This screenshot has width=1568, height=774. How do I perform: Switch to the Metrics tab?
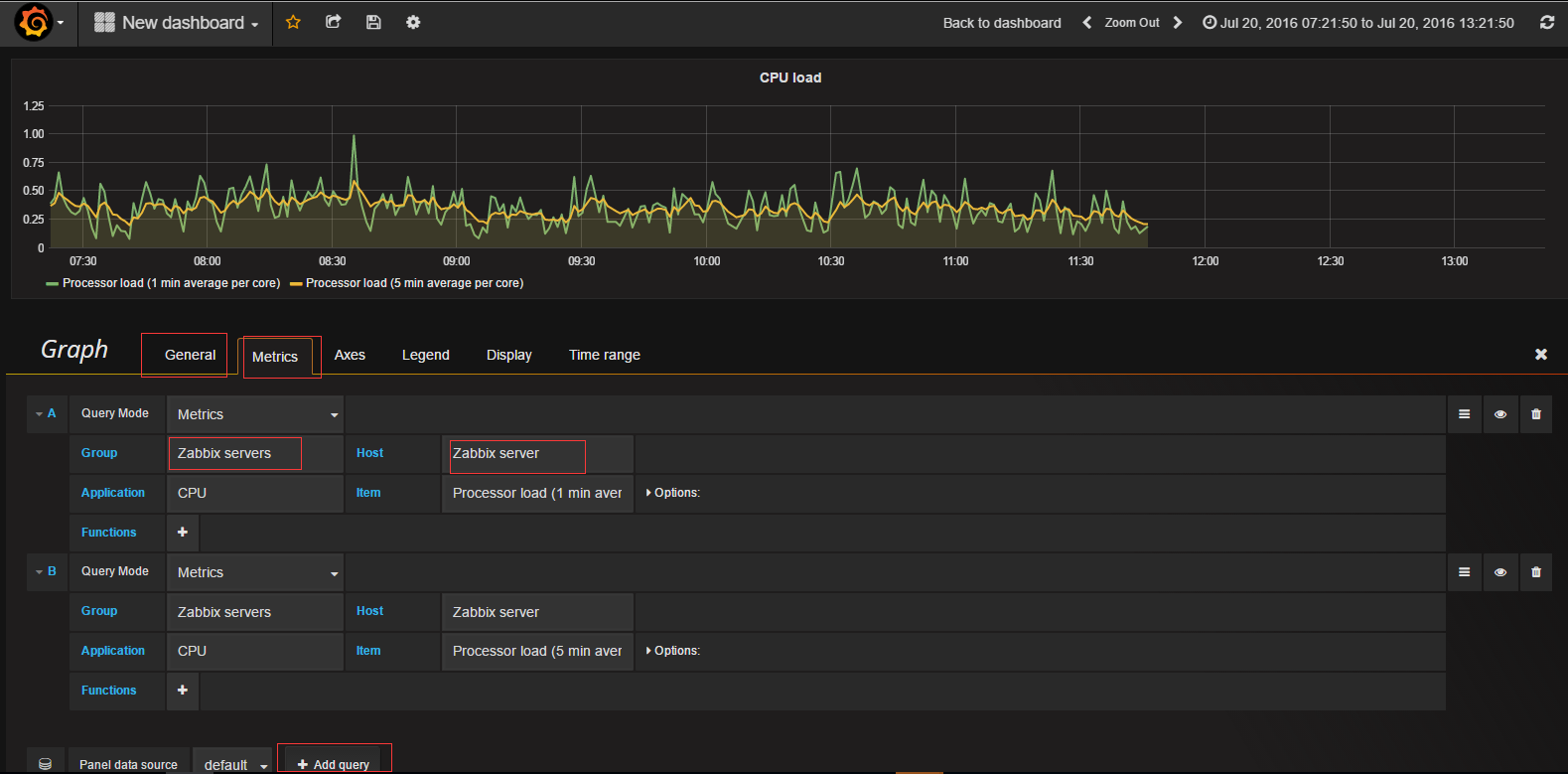[x=275, y=357]
